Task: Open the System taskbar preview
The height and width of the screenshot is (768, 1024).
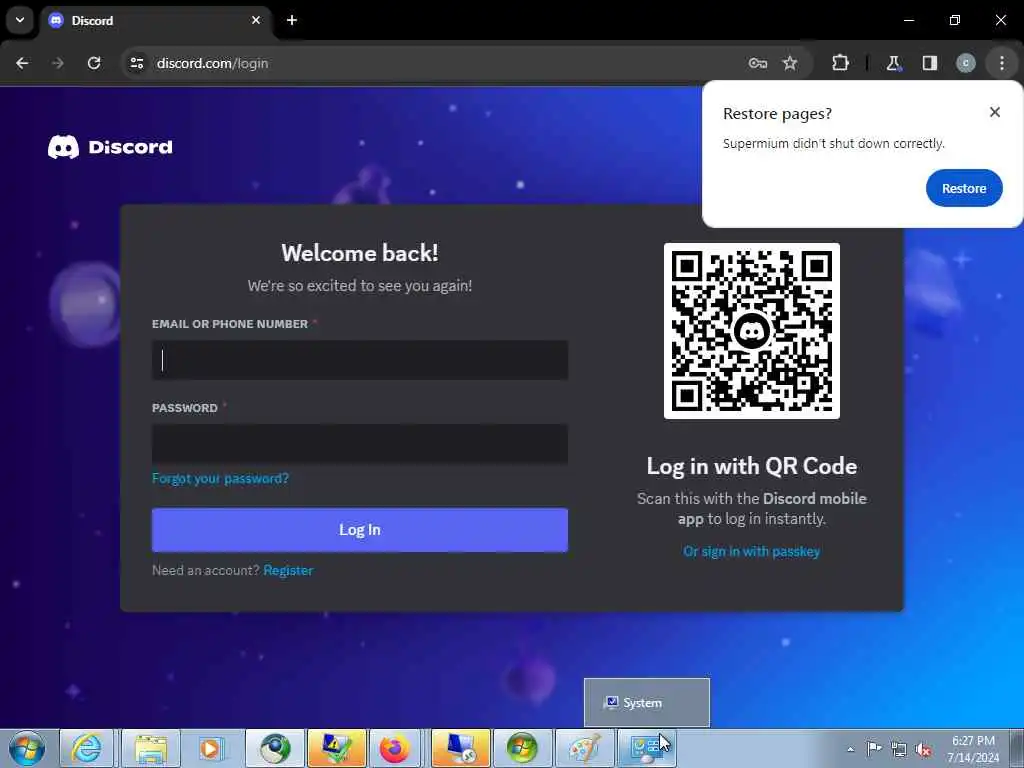Action: pos(647,703)
